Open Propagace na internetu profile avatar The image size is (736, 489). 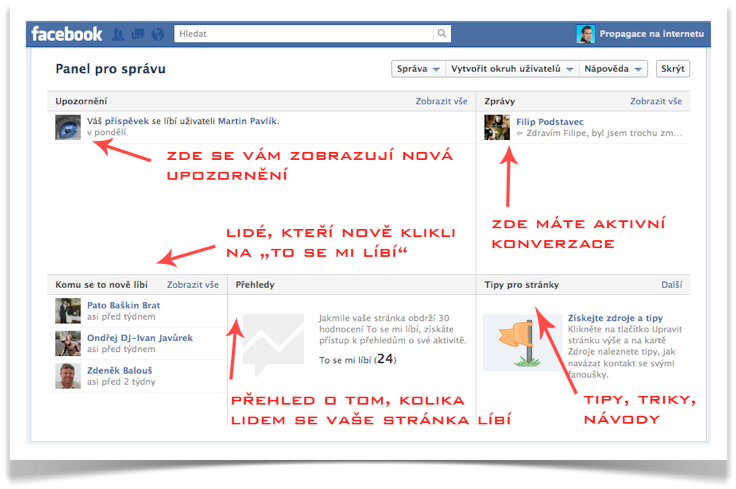point(585,34)
